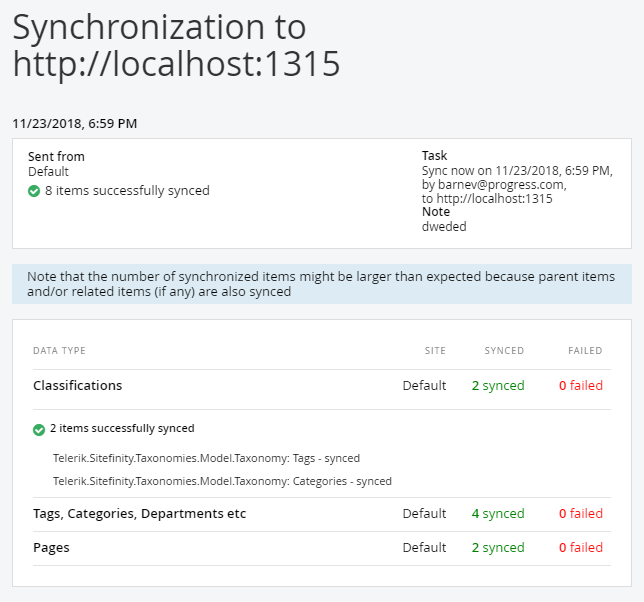Click the SITE column header
The image size is (644, 602).
pos(434,351)
